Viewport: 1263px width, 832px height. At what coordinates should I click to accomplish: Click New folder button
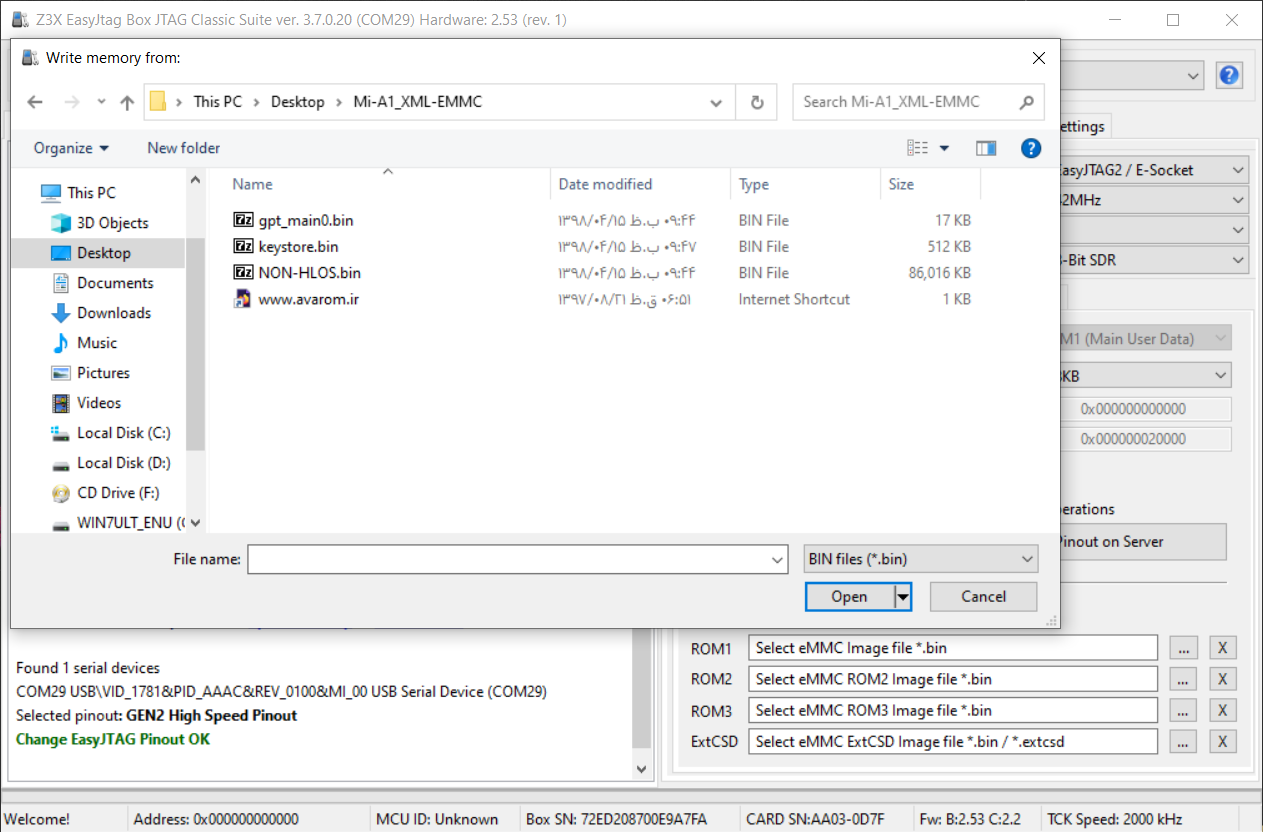pyautogui.click(x=183, y=148)
